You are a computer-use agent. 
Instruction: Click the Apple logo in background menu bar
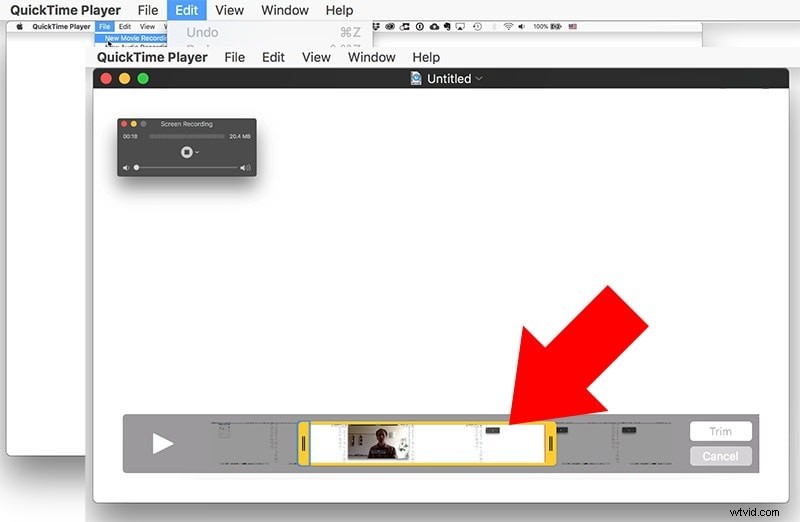point(19,27)
